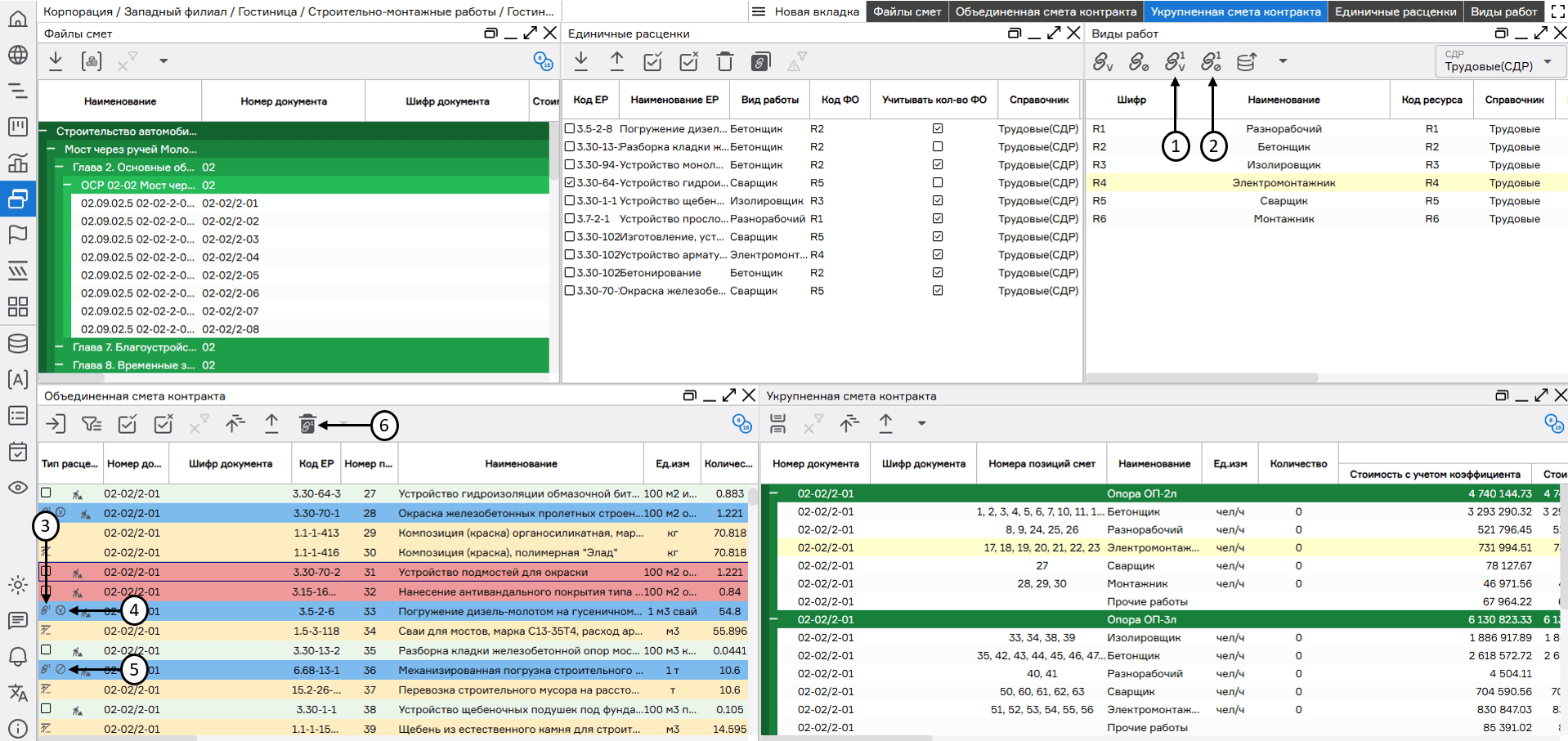
Task: Open the globe icon in the sidebar
Action: click(x=17, y=55)
